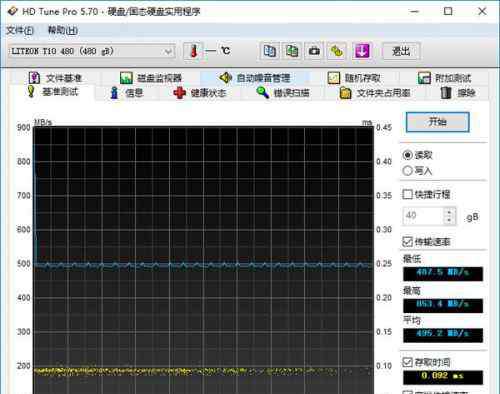Image resolution: width=500 pixels, height=394 pixels.
Task: Open the 文件(F) menu
Action: pyautogui.click(x=20, y=31)
